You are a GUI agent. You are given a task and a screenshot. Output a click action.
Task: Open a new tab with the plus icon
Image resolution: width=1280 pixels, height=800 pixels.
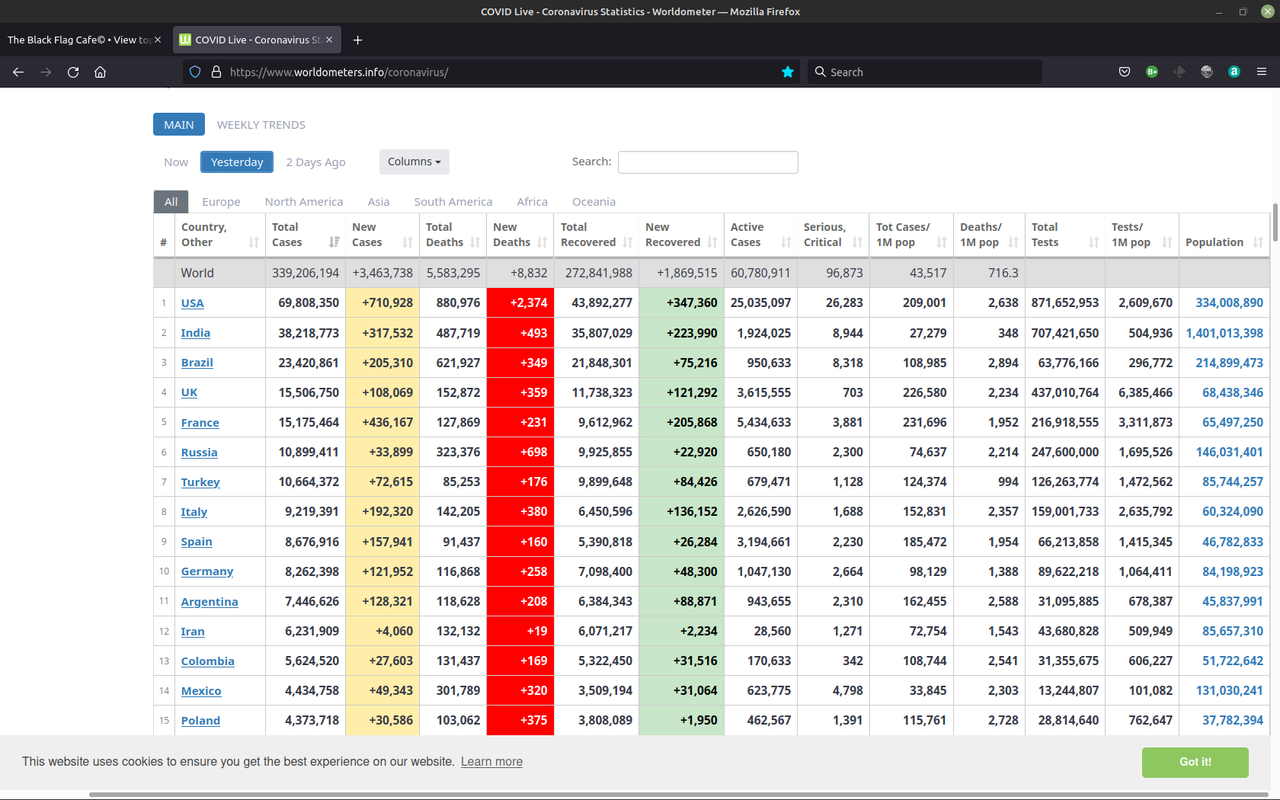(x=358, y=40)
